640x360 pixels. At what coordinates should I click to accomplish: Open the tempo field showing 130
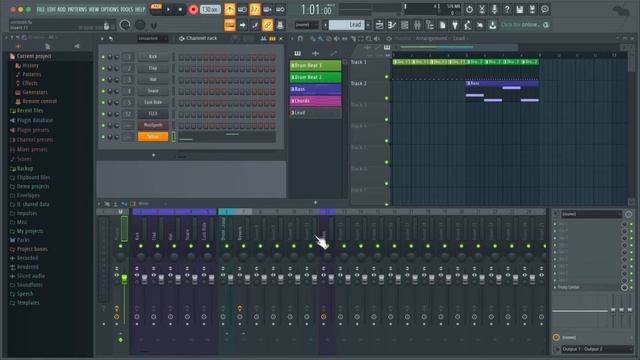click(x=210, y=9)
